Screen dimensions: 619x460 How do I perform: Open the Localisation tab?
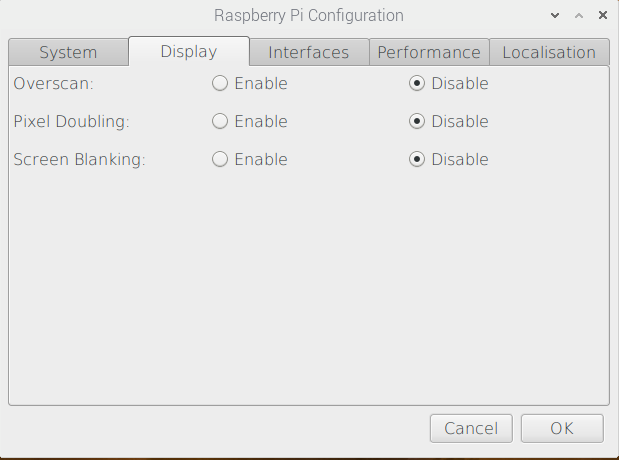(x=549, y=52)
